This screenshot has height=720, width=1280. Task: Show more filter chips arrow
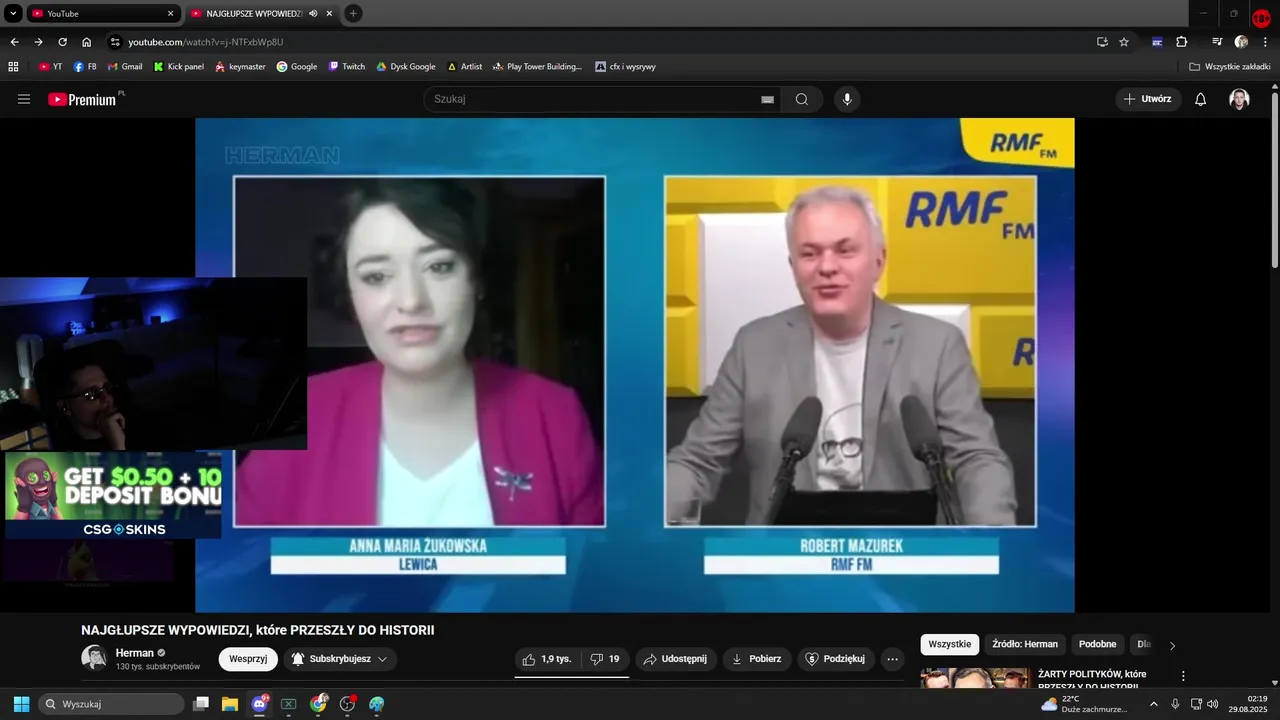(x=1173, y=645)
